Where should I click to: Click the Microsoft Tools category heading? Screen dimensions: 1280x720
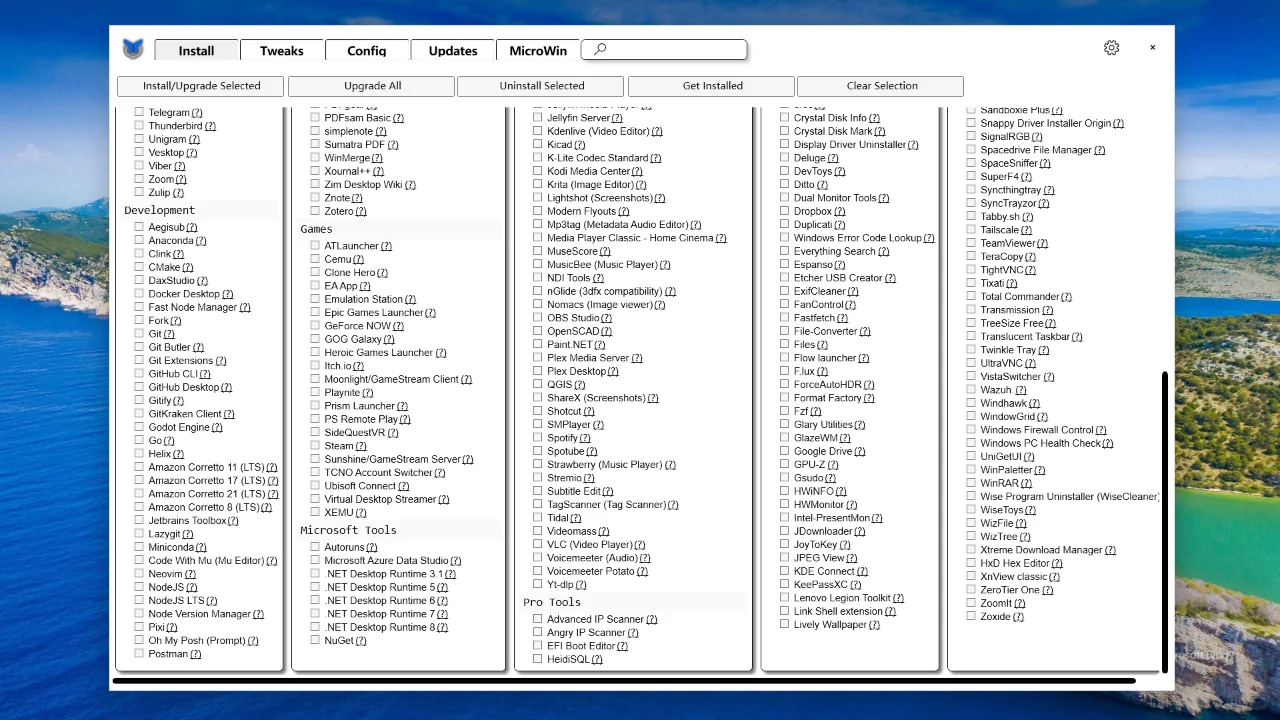click(348, 530)
